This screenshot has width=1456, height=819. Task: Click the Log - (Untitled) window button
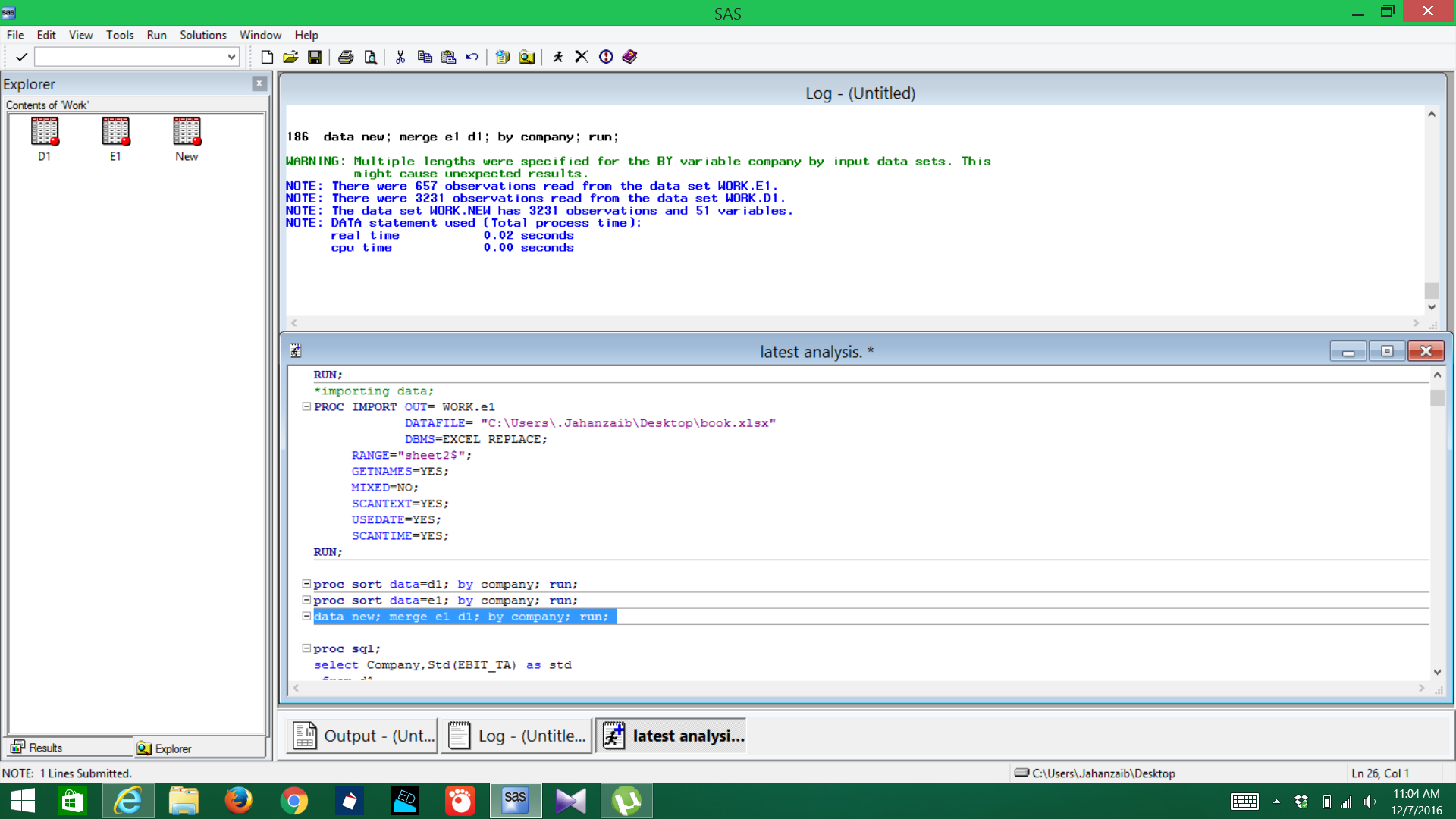click(x=517, y=736)
